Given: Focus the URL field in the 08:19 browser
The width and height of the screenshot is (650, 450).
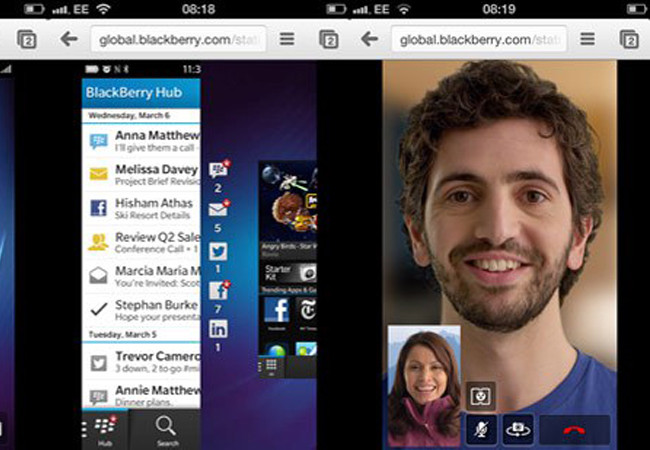Looking at the screenshot, I should pyautogui.click(x=479, y=39).
